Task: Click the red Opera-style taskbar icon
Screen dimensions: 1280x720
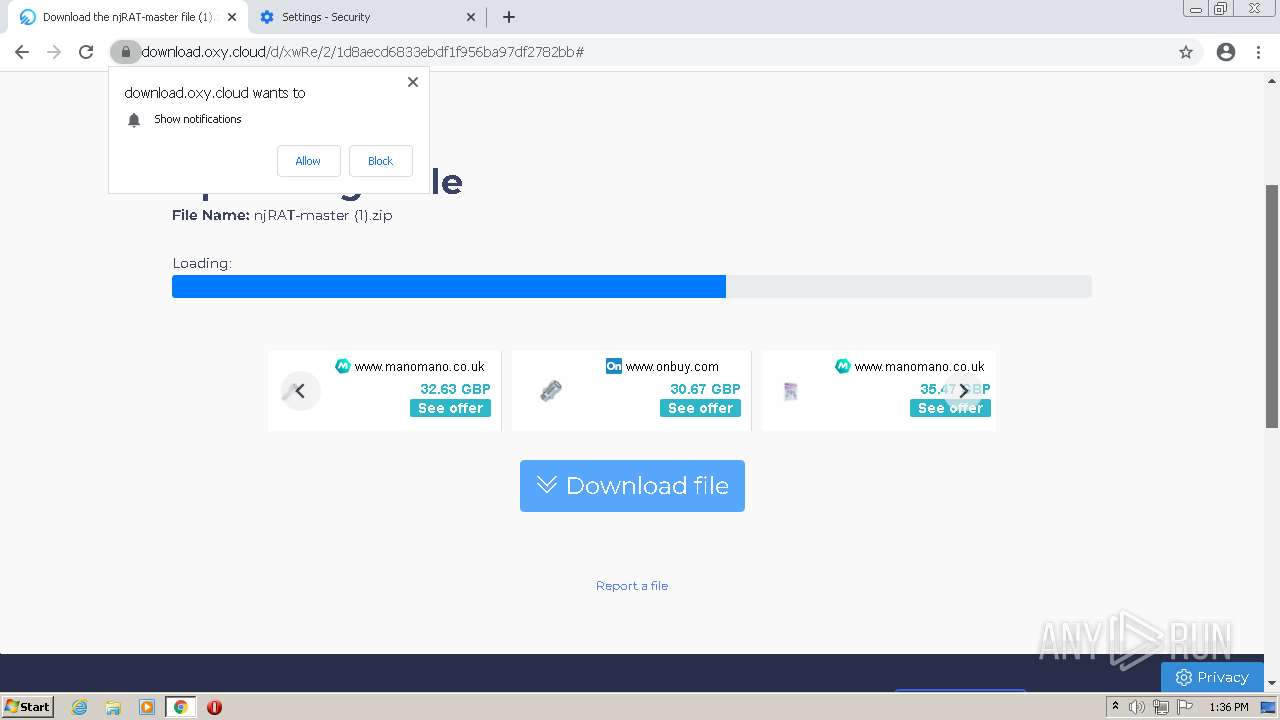Action: click(214, 707)
